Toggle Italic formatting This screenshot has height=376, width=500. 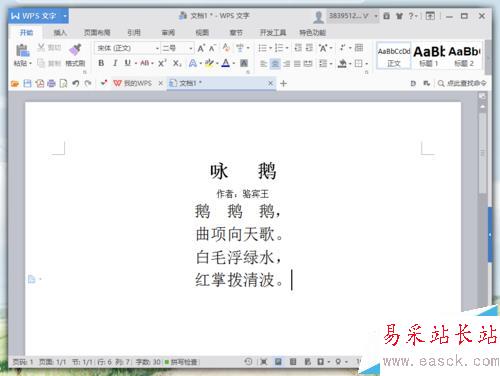115,63
